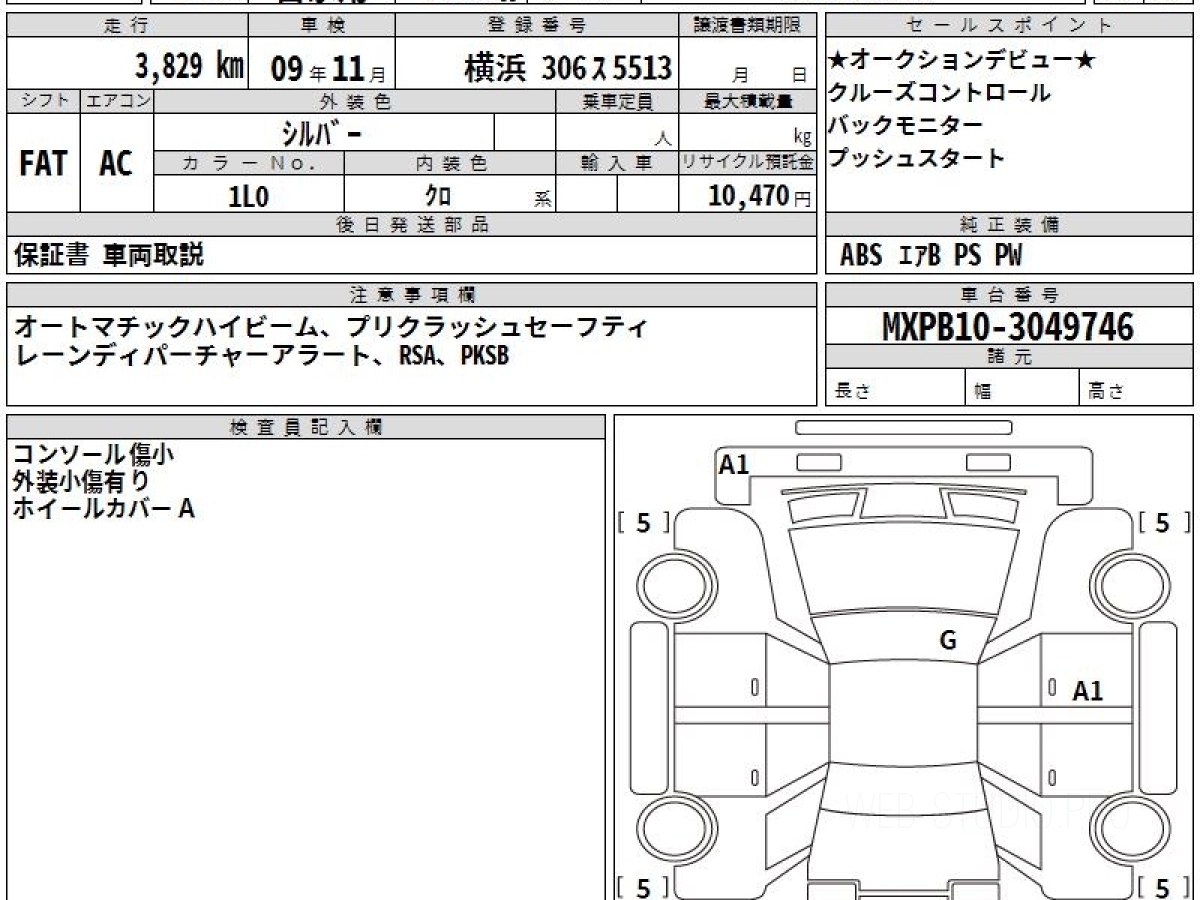Click the 諸元 header
The image size is (1200, 900).
pyautogui.click(x=1009, y=357)
